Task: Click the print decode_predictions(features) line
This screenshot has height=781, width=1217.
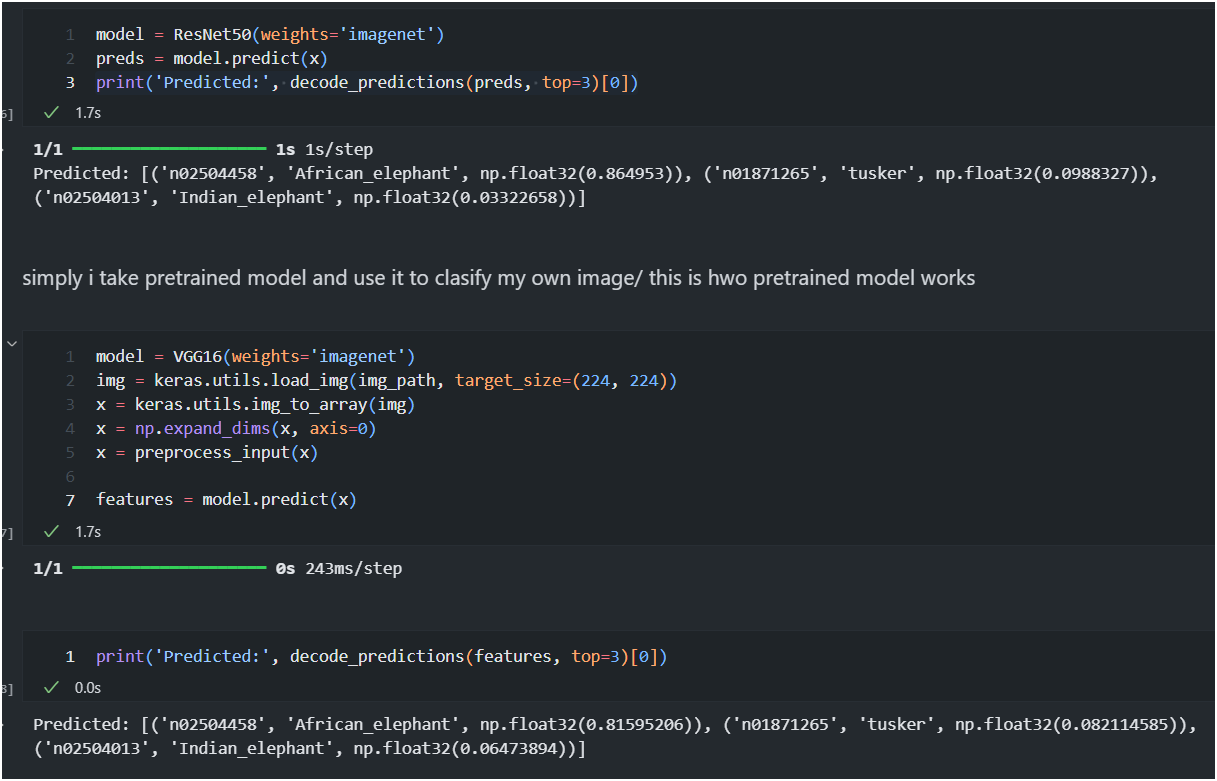Action: [x=381, y=656]
